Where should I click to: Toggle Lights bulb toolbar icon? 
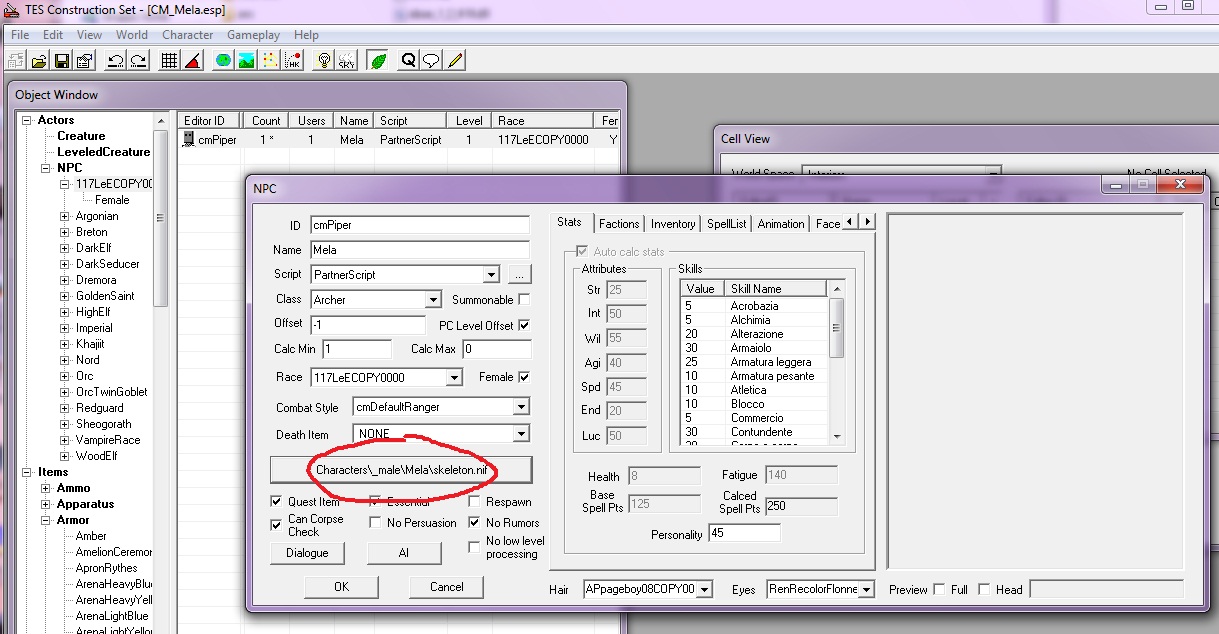click(x=323, y=60)
